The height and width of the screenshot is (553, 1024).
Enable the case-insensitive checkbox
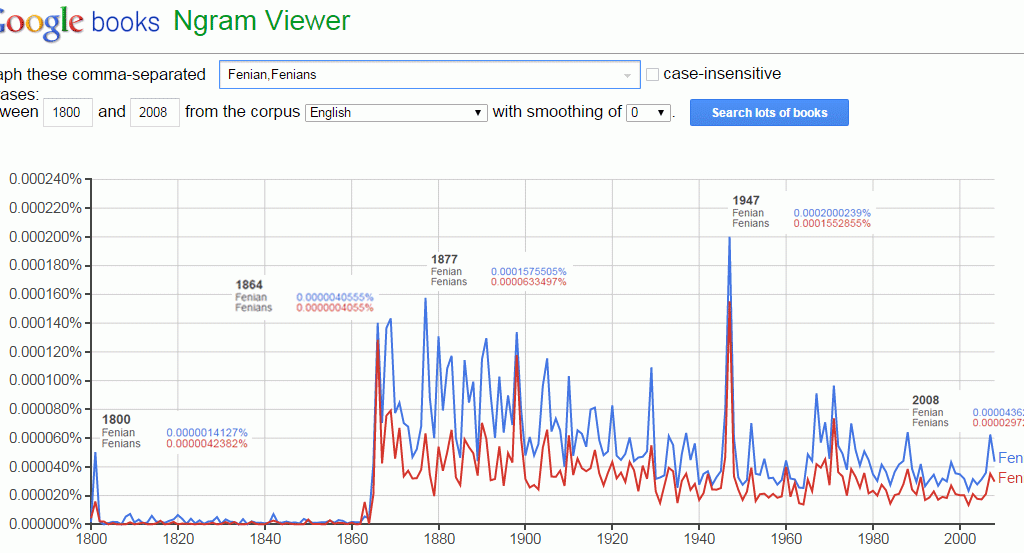[653, 75]
